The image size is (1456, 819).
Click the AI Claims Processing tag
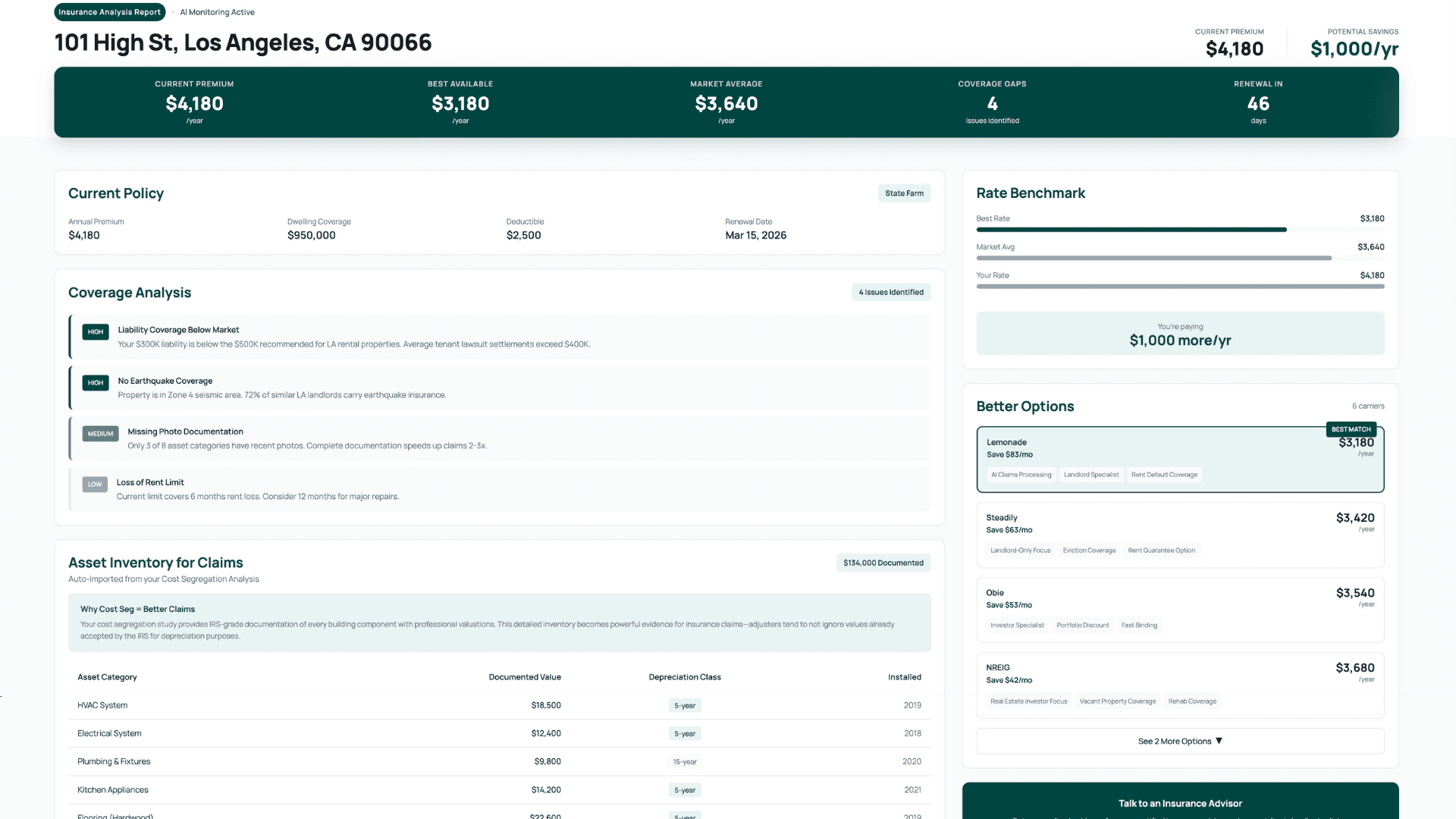click(1021, 475)
